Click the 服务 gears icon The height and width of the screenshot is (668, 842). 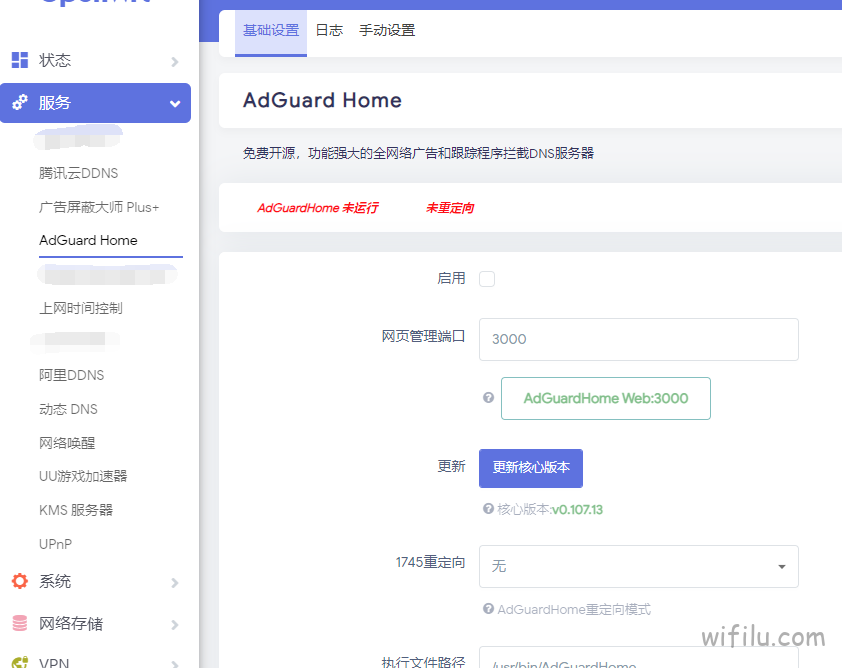(x=20, y=102)
